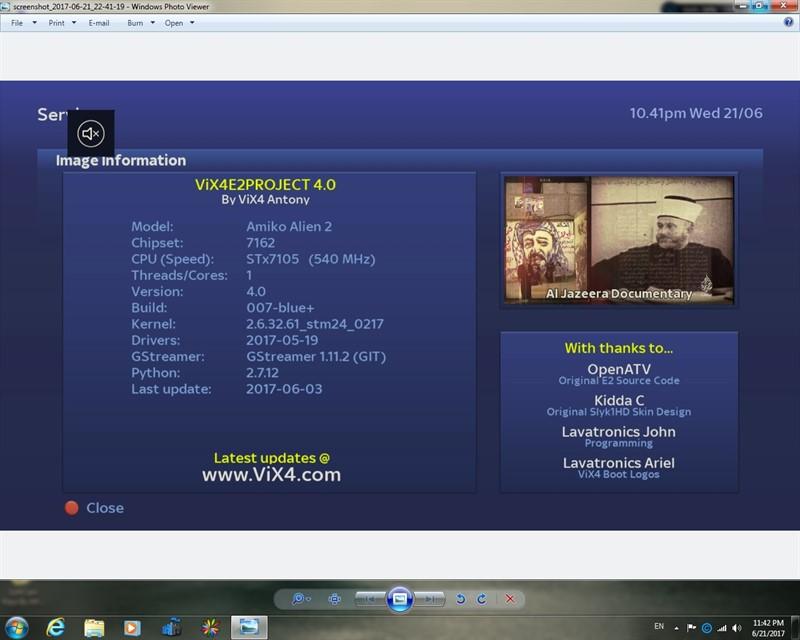Go to the previous photo
Screen dimensions: 800x640
pyautogui.click(x=370, y=599)
